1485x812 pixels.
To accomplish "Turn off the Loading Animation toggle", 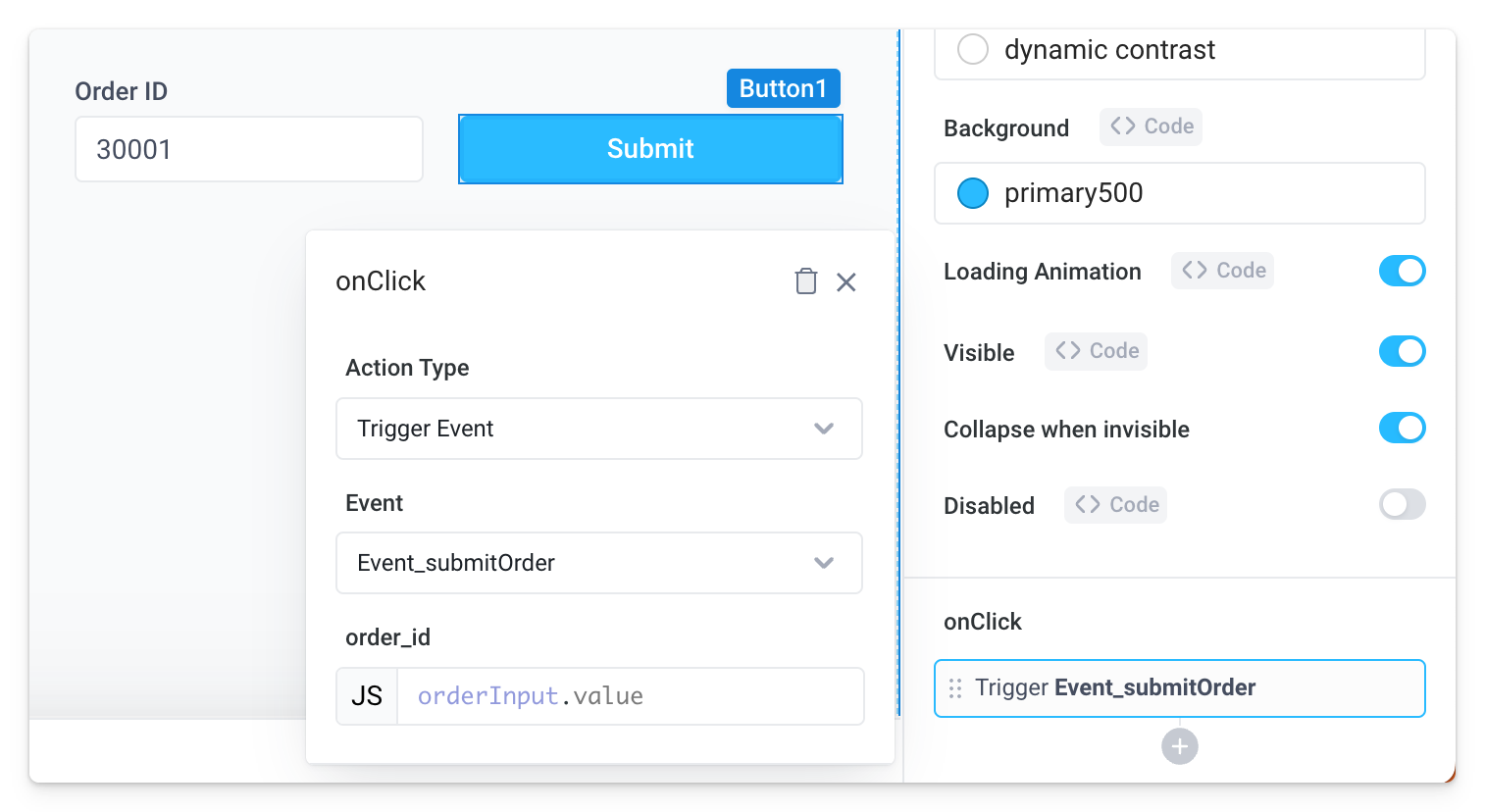I will [x=1402, y=271].
